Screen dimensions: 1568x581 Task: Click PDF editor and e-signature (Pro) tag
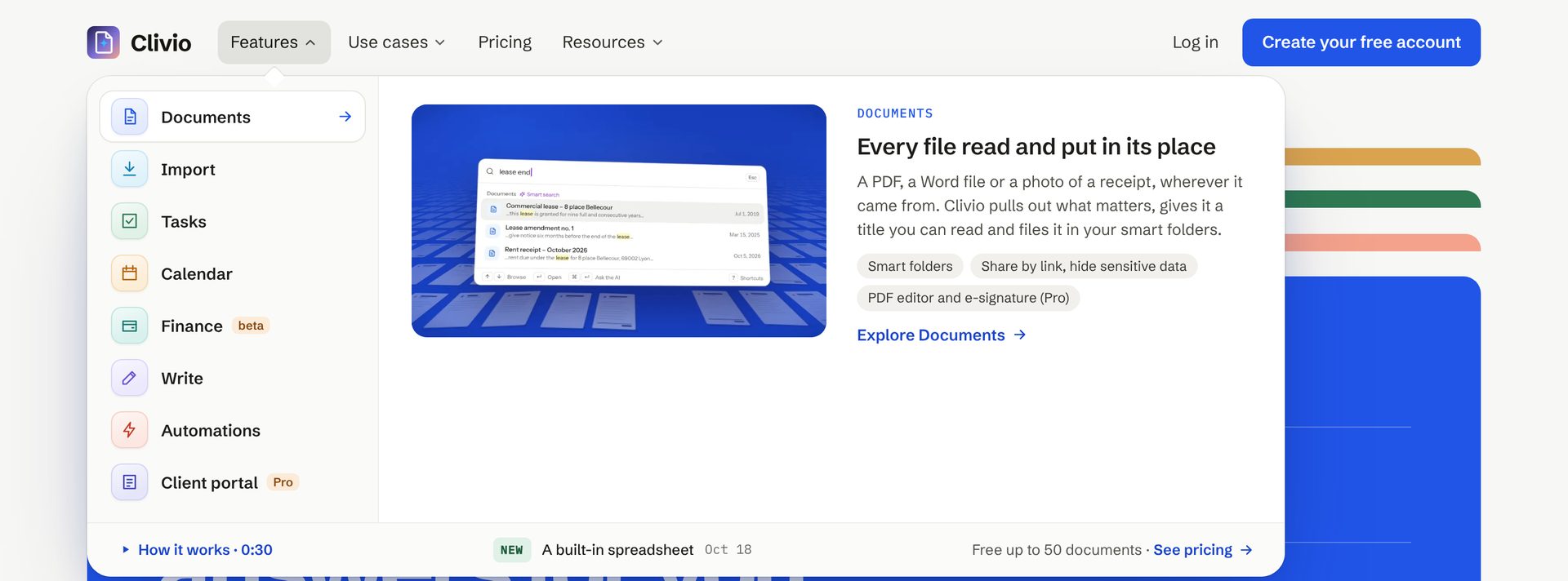(968, 298)
